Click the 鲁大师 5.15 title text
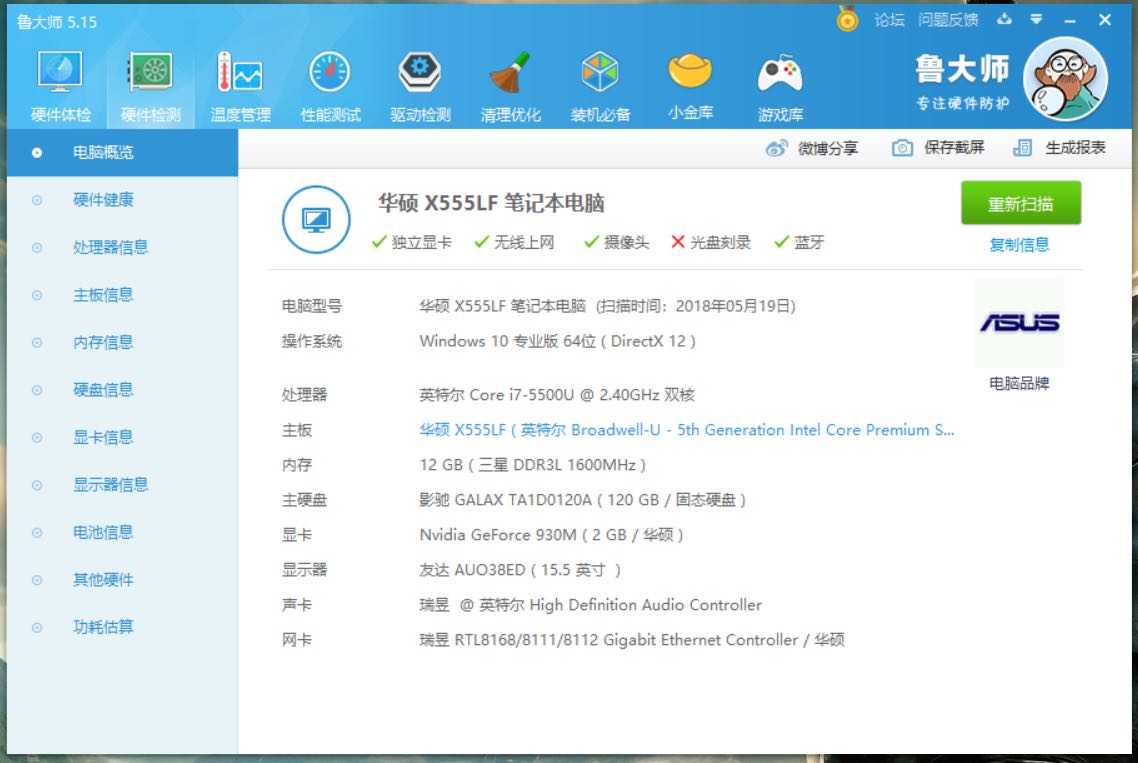This screenshot has height=763, width=1138. pos(57,23)
